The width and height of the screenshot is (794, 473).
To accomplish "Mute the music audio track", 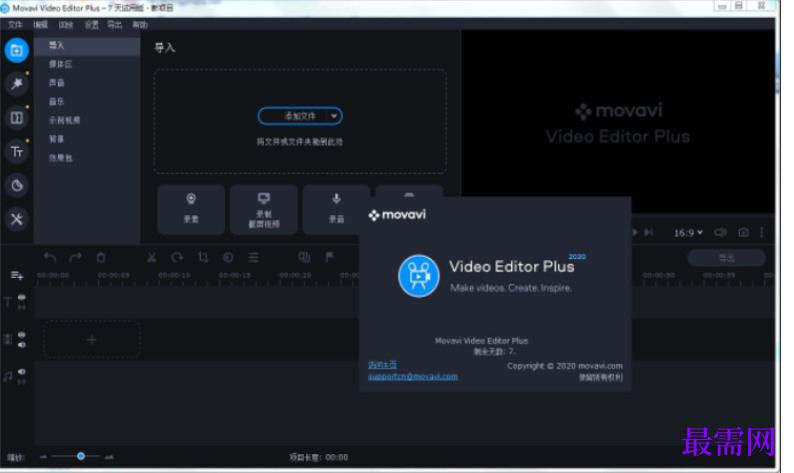I will point(22,372).
